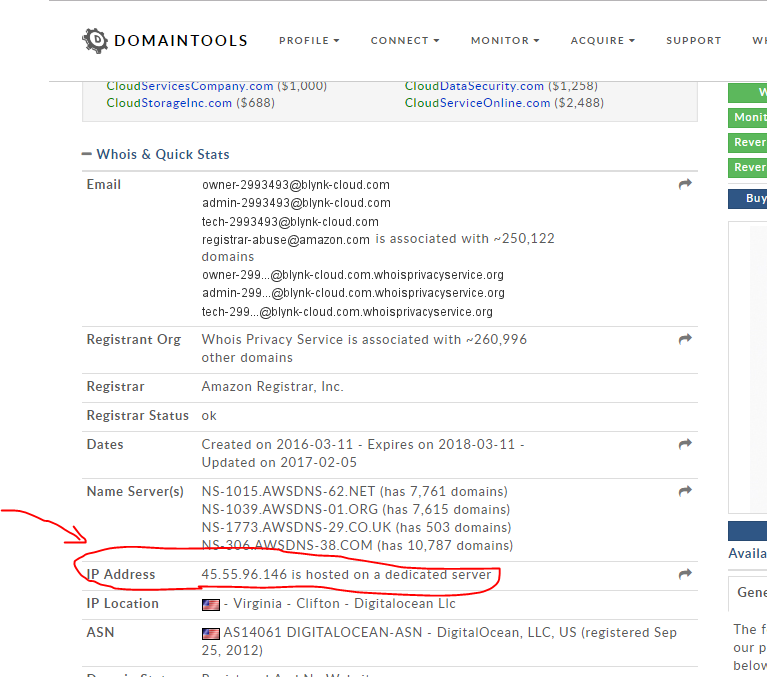Click the first green Rever button in sidebar
This screenshot has width=767, height=677.
747,142
